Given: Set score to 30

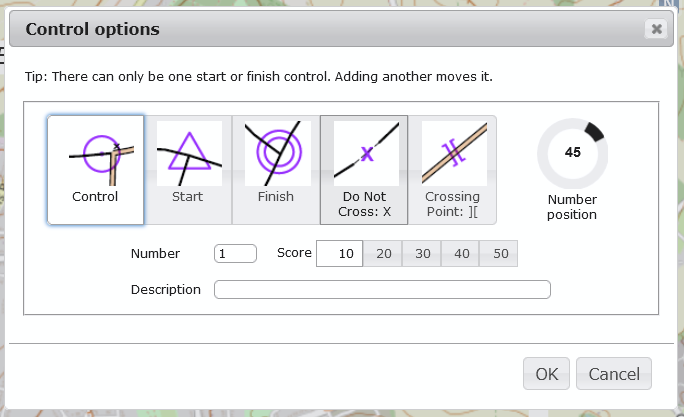Looking at the screenshot, I should pyautogui.click(x=421, y=253).
